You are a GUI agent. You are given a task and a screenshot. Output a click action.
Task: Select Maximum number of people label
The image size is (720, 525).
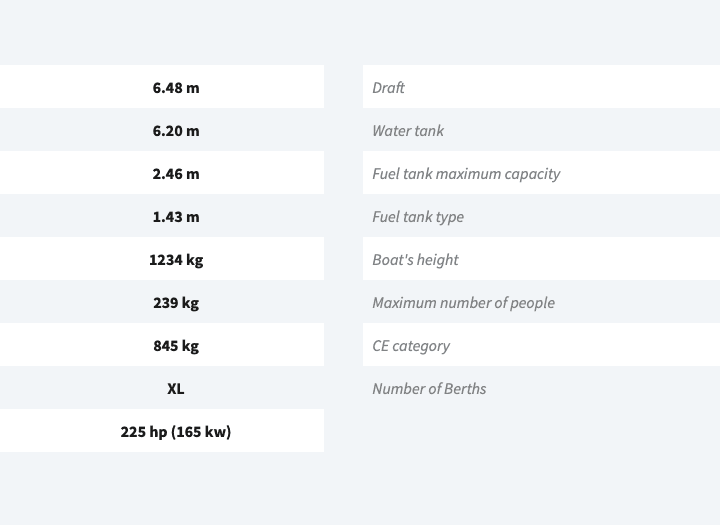pyautogui.click(x=463, y=303)
